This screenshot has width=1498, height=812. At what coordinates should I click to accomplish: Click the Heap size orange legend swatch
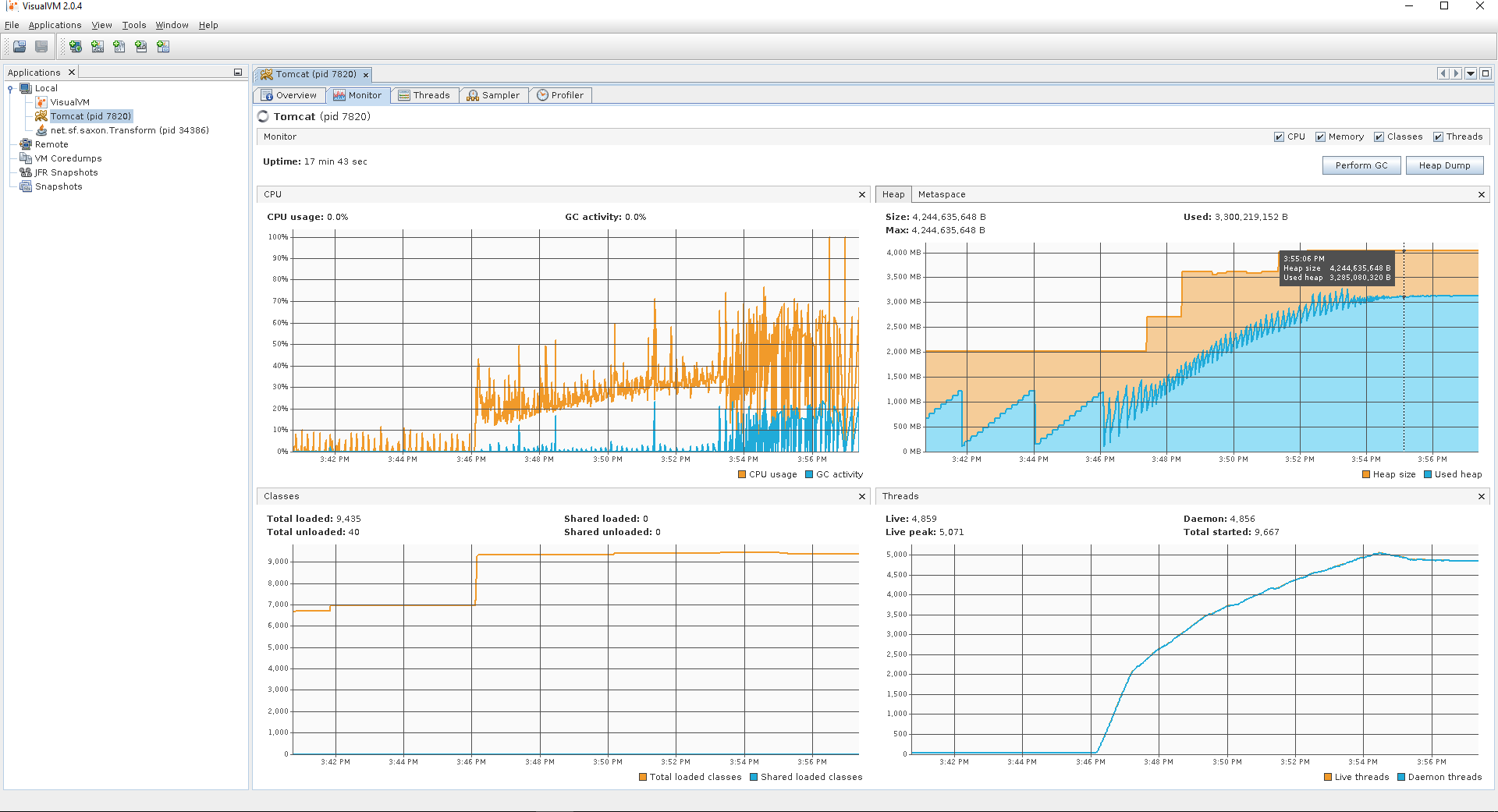(1366, 474)
